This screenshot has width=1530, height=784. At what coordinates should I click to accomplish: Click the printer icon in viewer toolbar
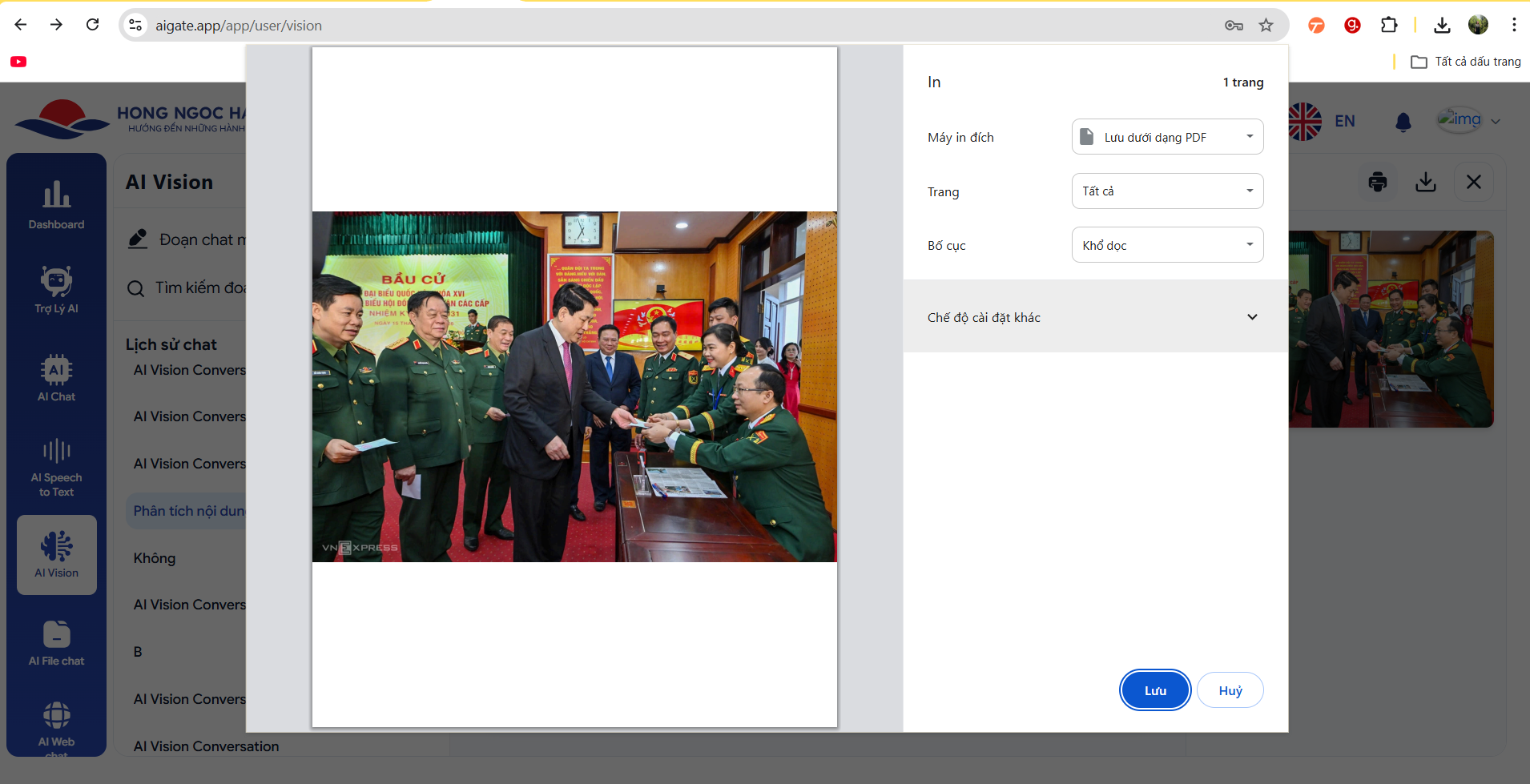point(1377,182)
